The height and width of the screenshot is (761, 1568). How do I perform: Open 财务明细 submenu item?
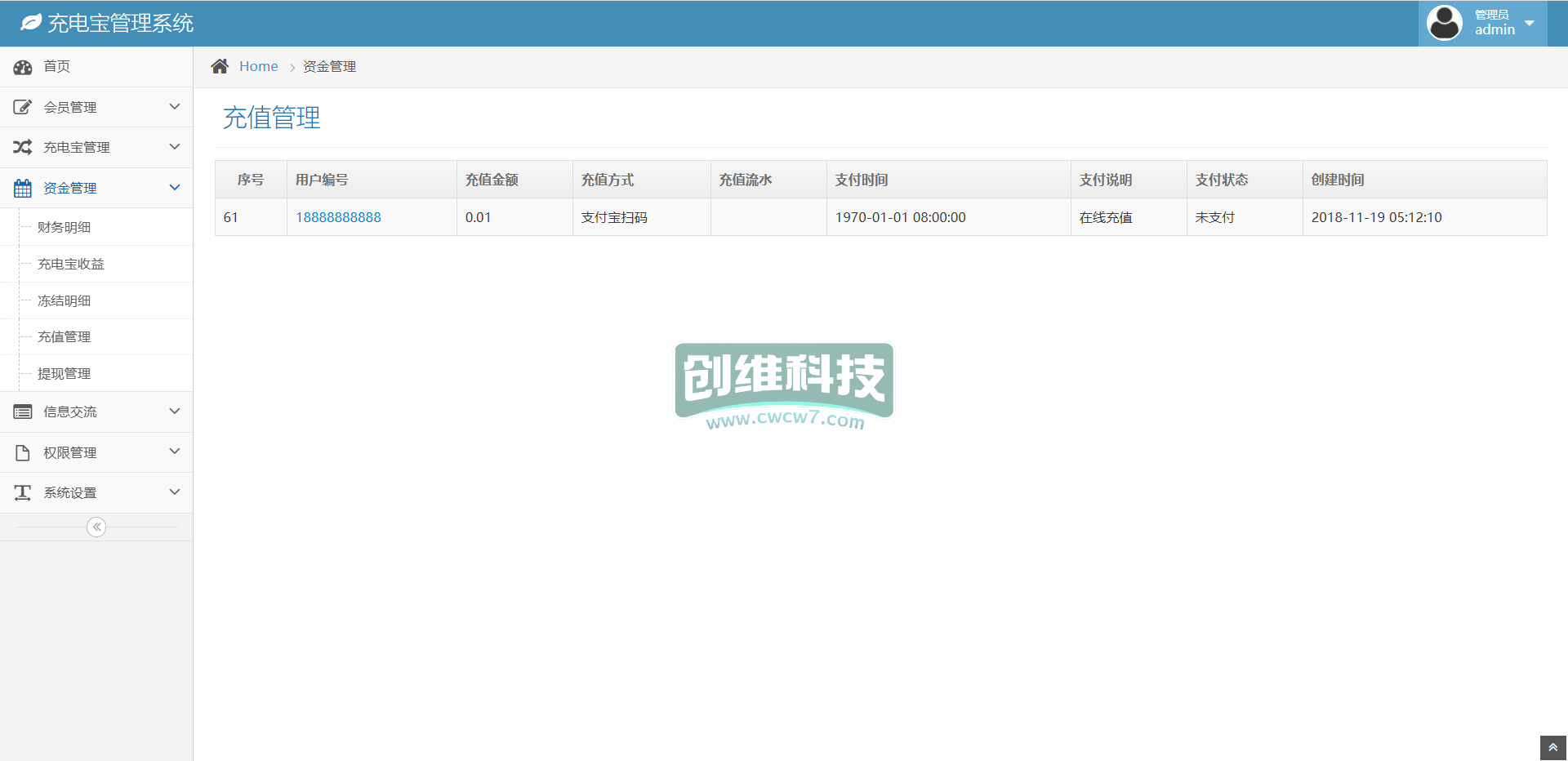(x=64, y=227)
